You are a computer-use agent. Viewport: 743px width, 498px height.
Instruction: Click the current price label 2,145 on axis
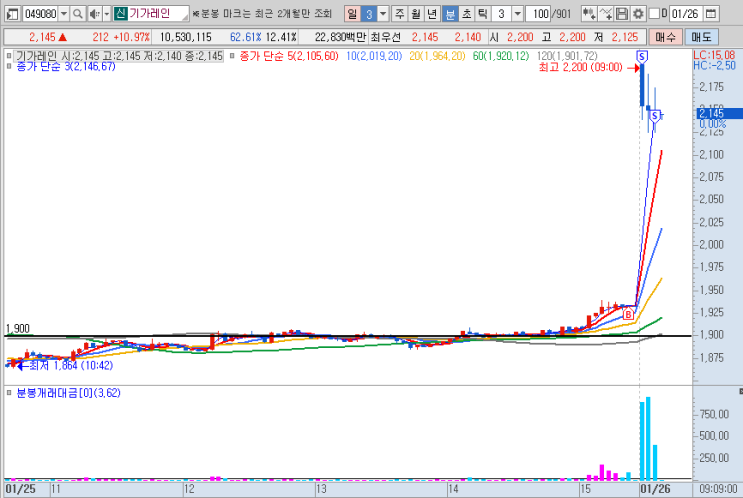(718, 114)
